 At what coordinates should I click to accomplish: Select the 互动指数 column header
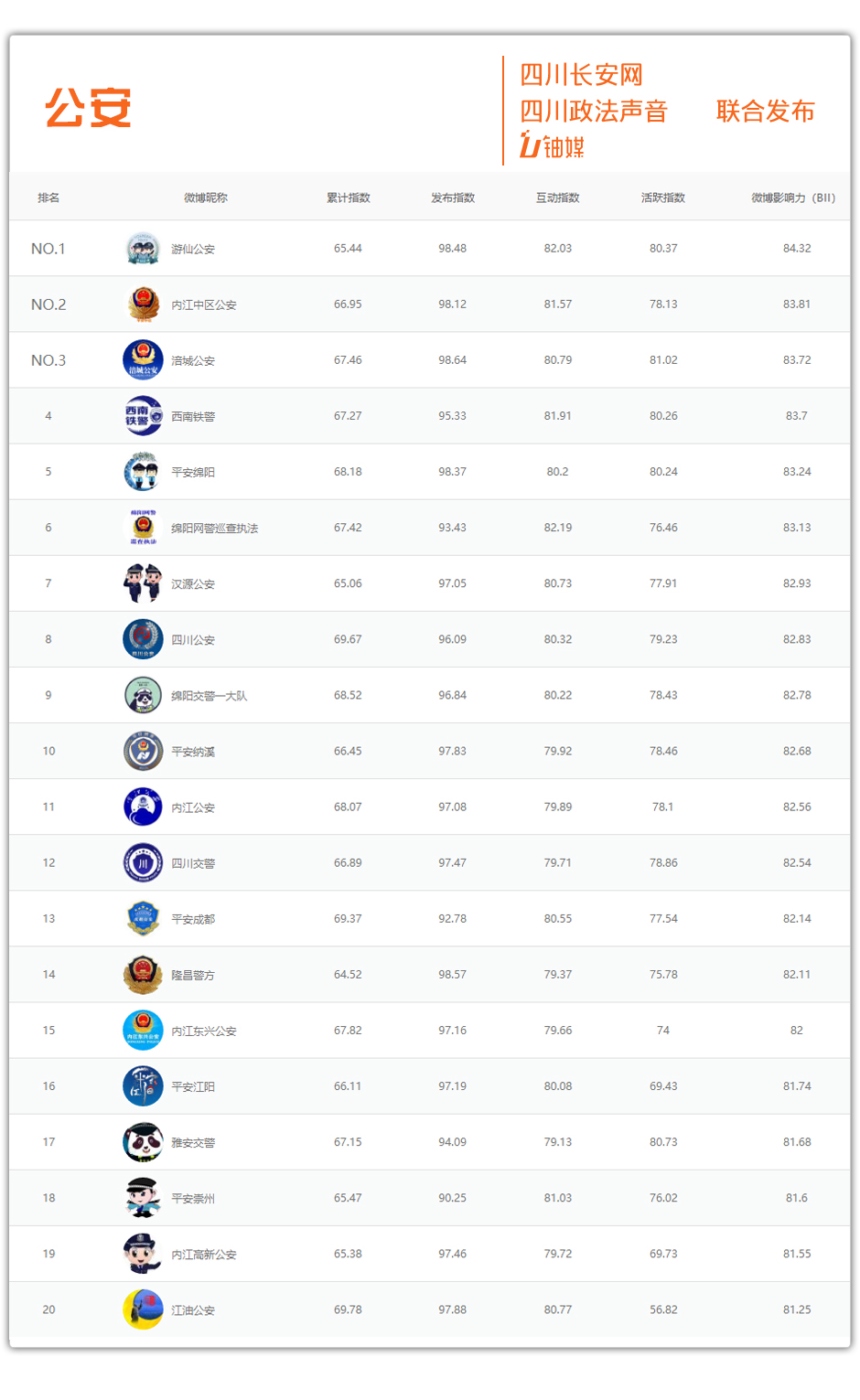coord(558,198)
